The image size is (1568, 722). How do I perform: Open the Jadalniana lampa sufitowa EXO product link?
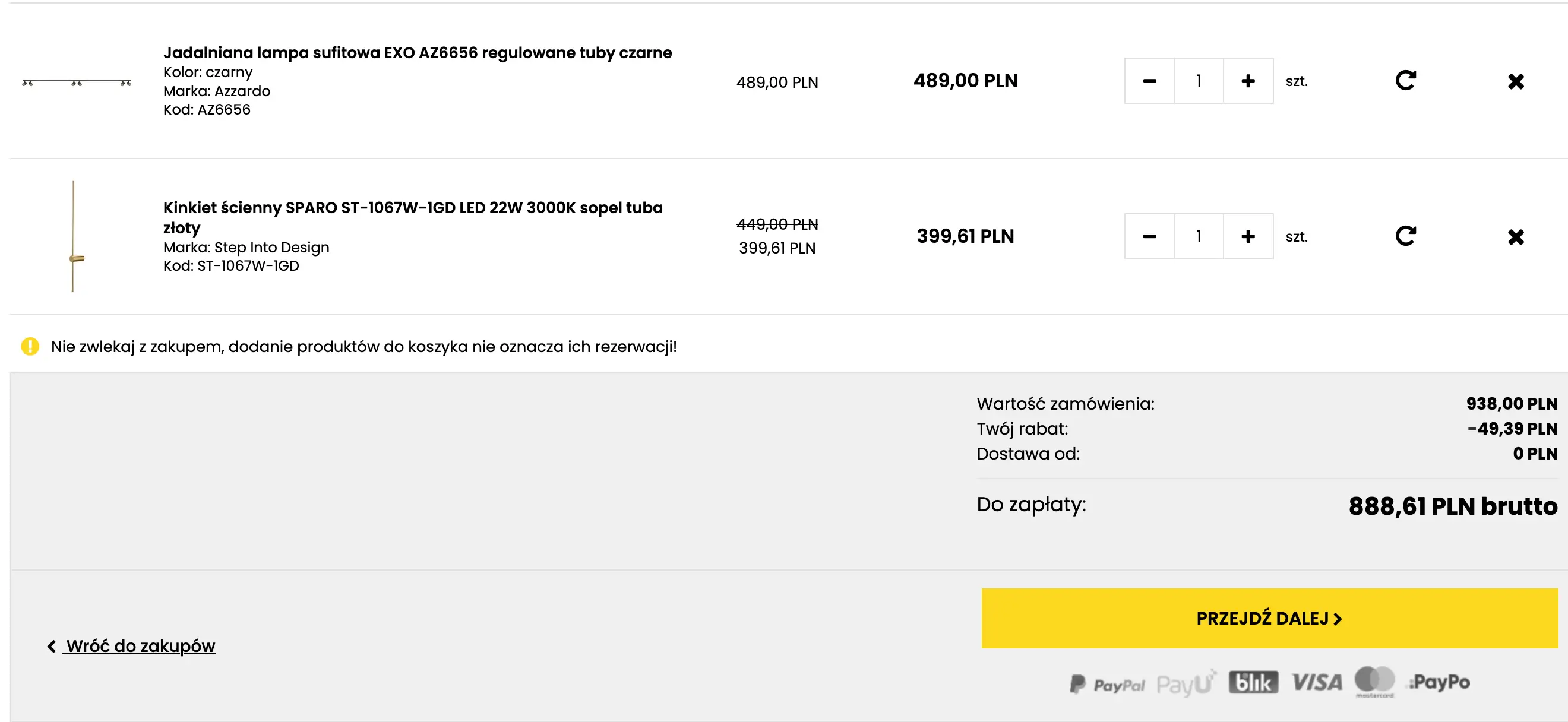tap(417, 53)
